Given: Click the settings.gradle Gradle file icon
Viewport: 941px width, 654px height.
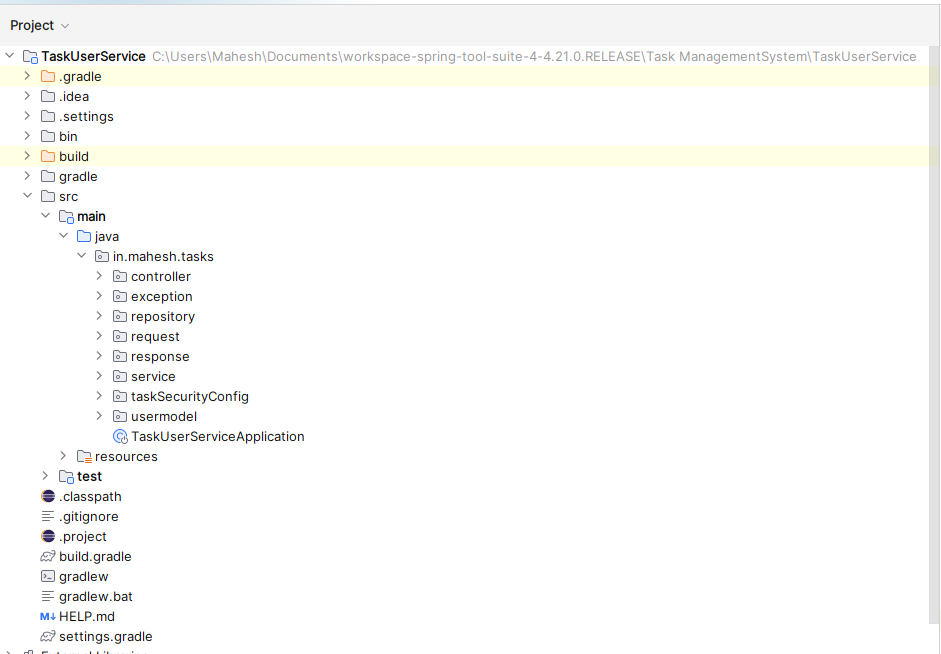Looking at the screenshot, I should [x=48, y=637].
